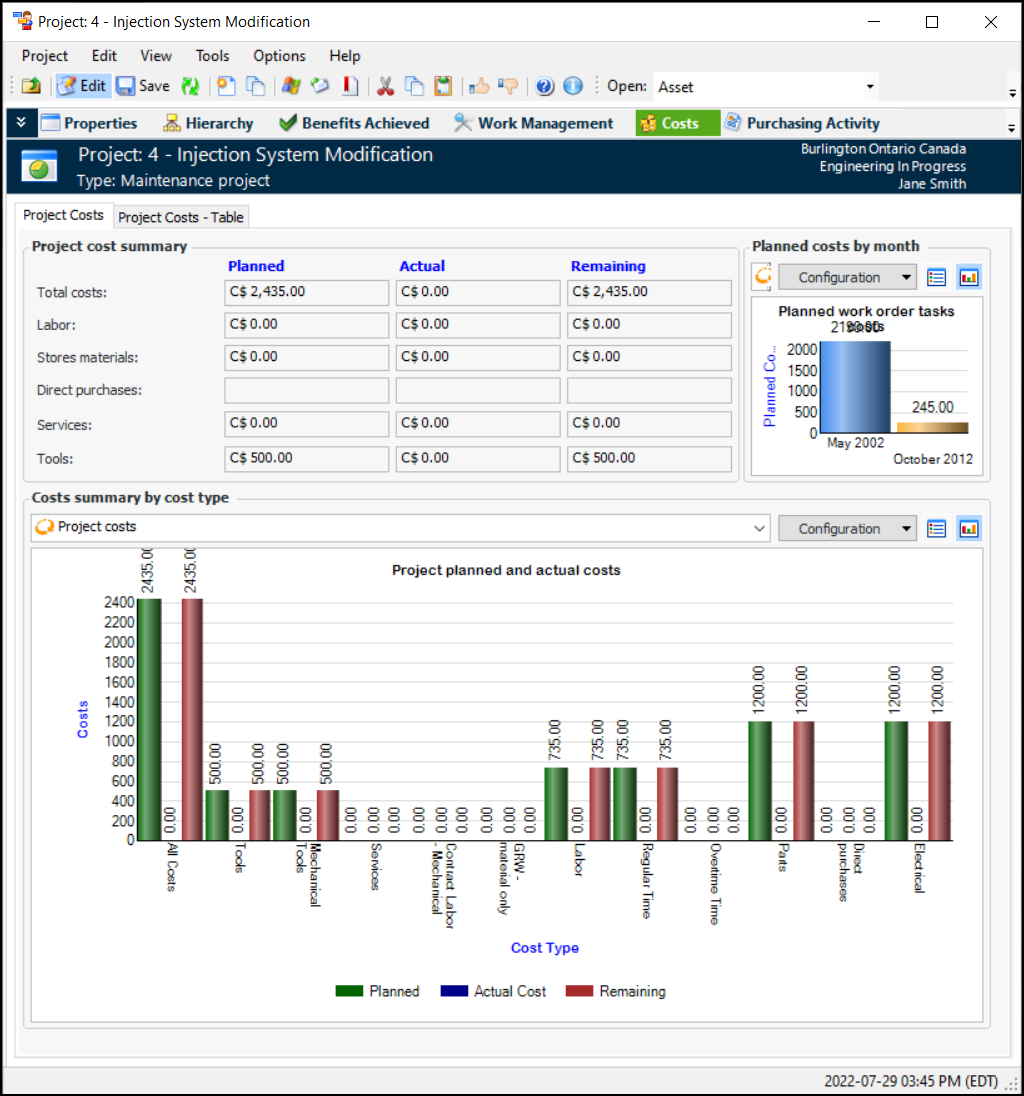Open the Project costs combo box
Viewport: 1024px width, 1096px height.
(x=400, y=528)
